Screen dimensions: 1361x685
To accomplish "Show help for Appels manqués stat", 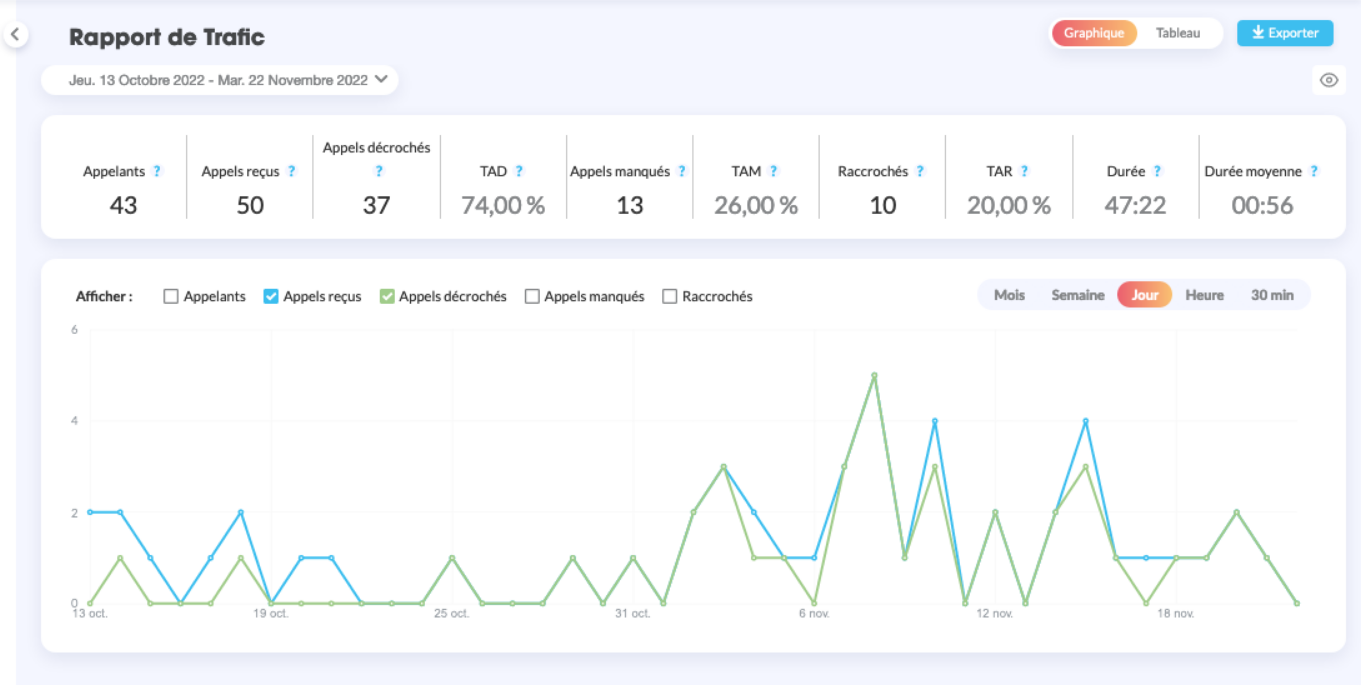I will point(682,171).
